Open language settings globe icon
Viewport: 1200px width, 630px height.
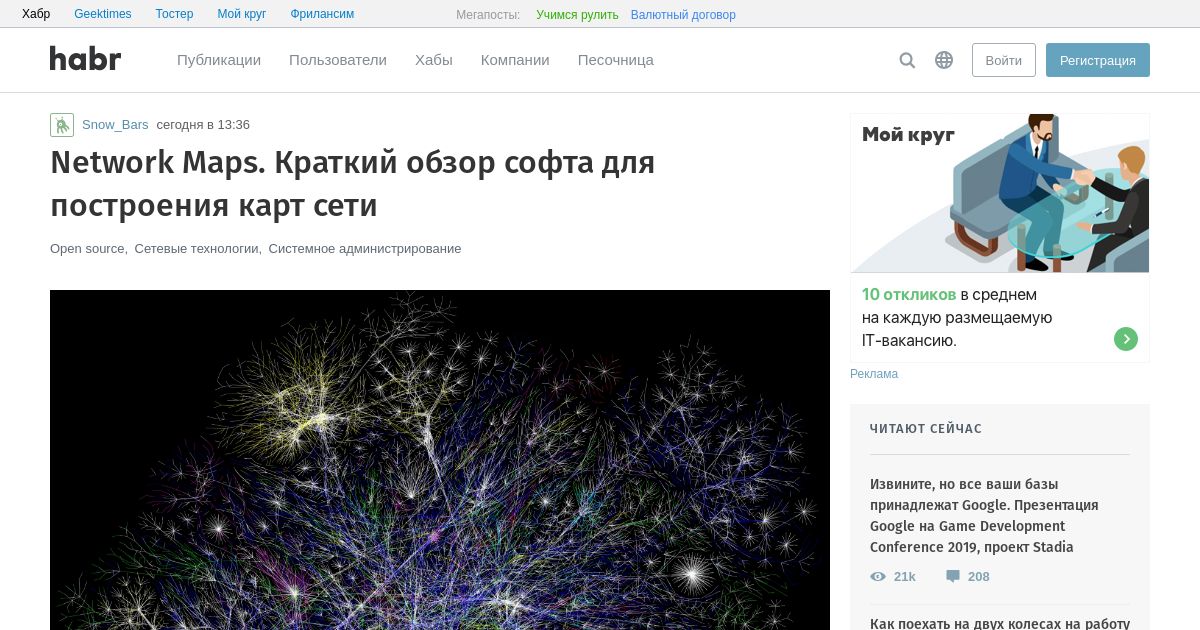(x=944, y=60)
